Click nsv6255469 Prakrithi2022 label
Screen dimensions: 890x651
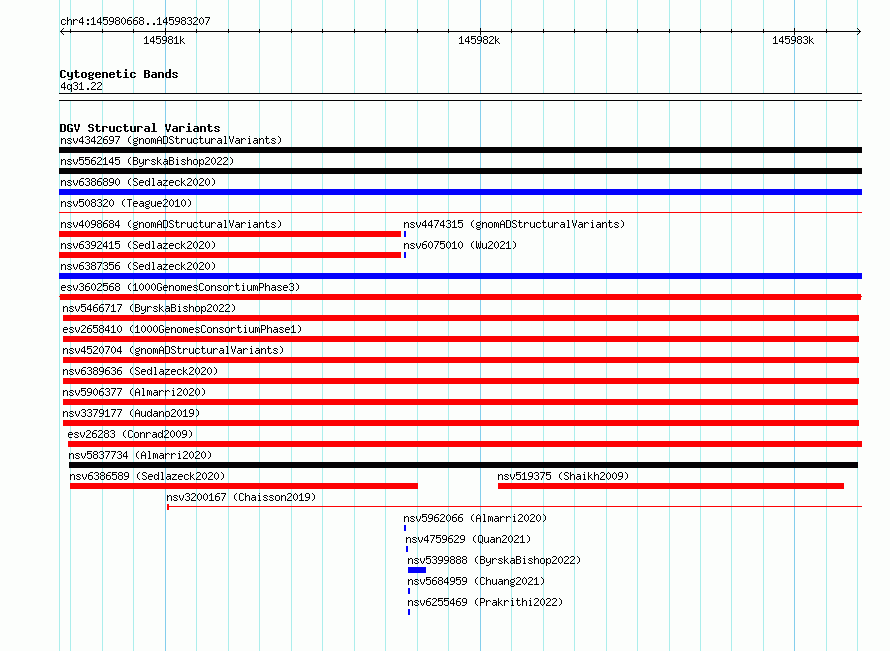(485, 602)
